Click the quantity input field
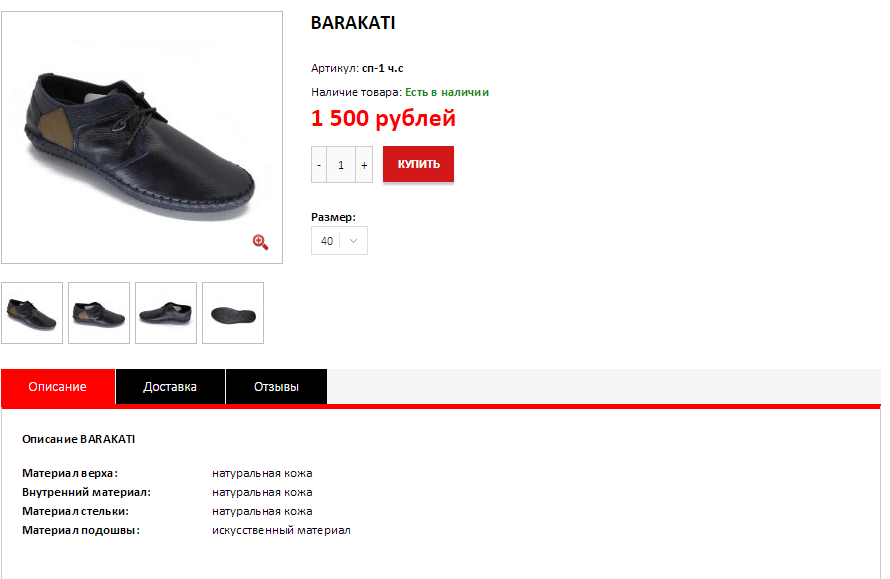The height and width of the screenshot is (579, 890). click(x=341, y=165)
